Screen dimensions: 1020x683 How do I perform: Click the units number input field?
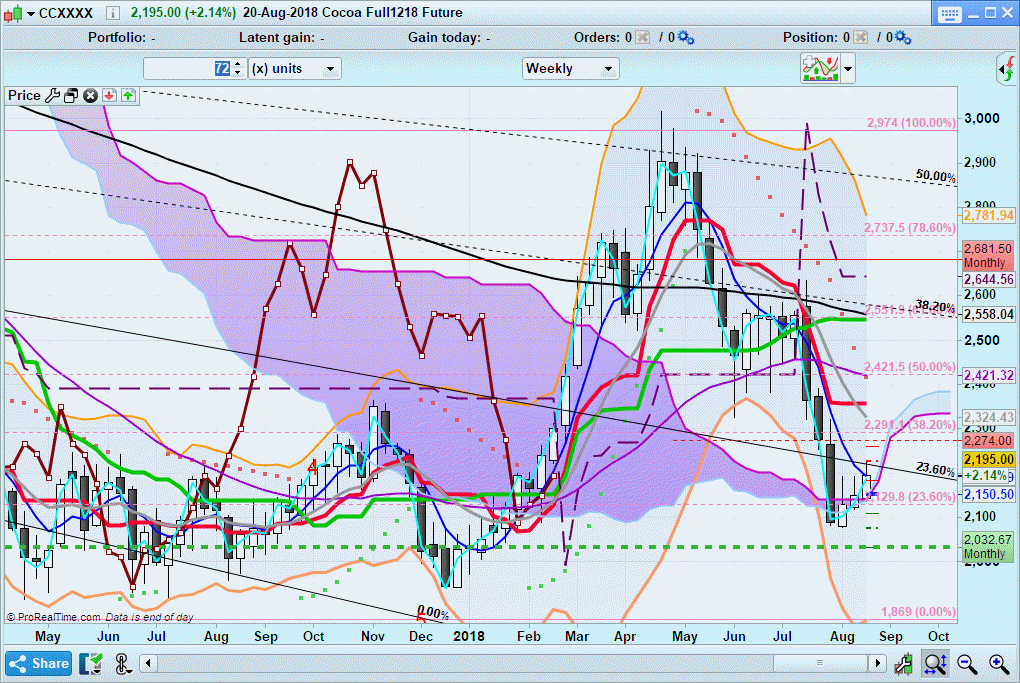coord(187,68)
